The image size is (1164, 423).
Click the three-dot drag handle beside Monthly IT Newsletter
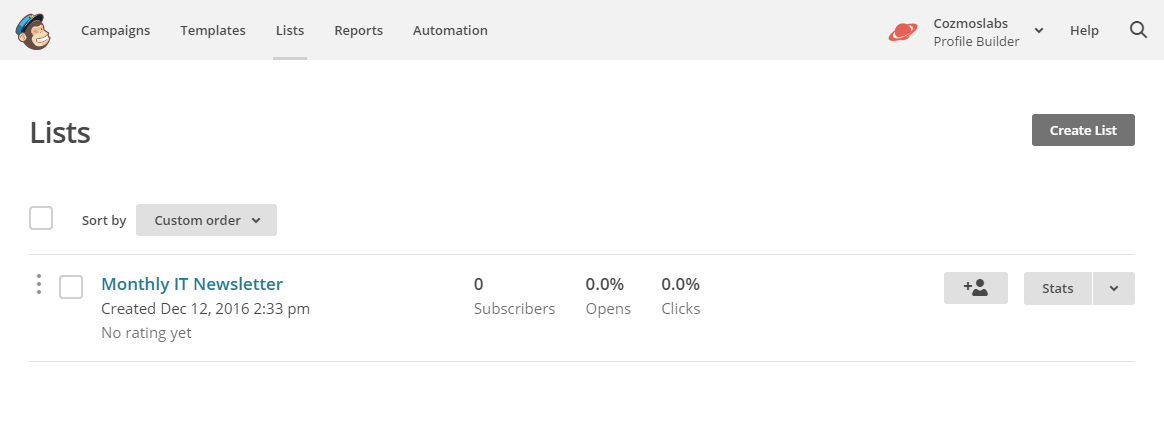(x=39, y=284)
